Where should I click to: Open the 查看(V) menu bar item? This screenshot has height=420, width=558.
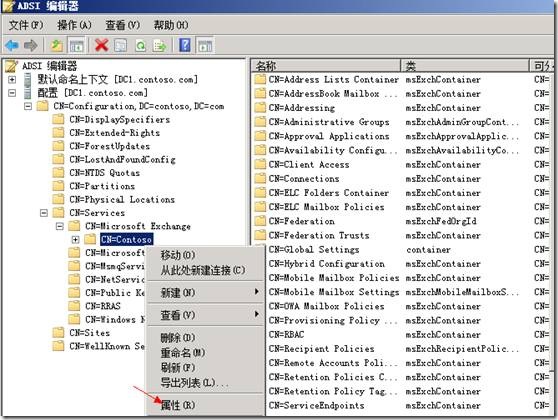tap(122, 25)
